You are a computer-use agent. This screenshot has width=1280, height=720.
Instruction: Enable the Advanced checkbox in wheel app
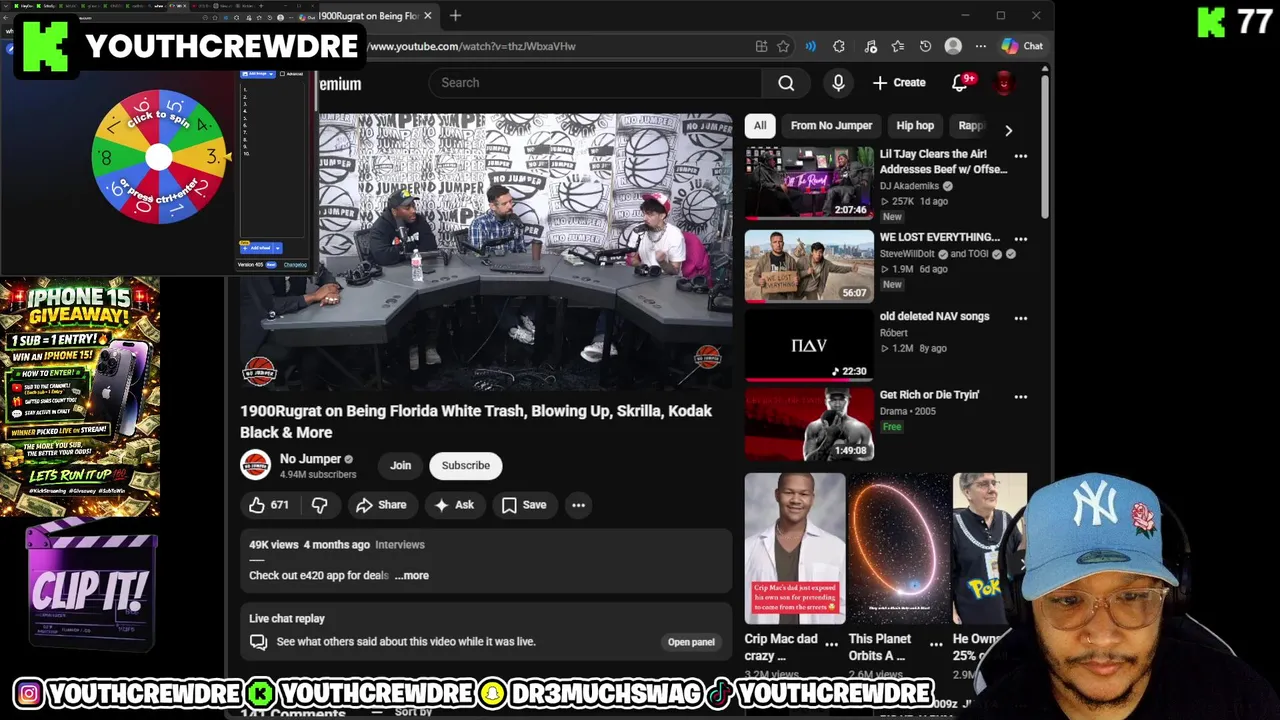[283, 74]
